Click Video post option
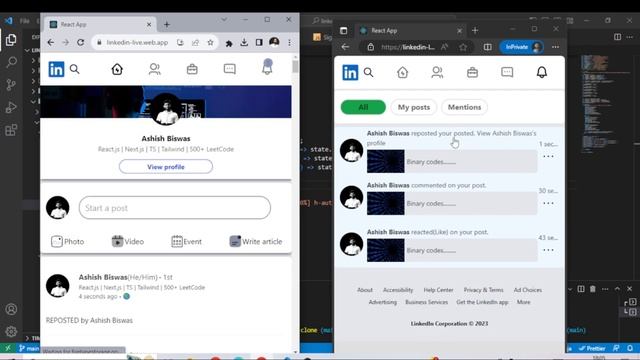The height and width of the screenshot is (360, 640). click(x=128, y=242)
